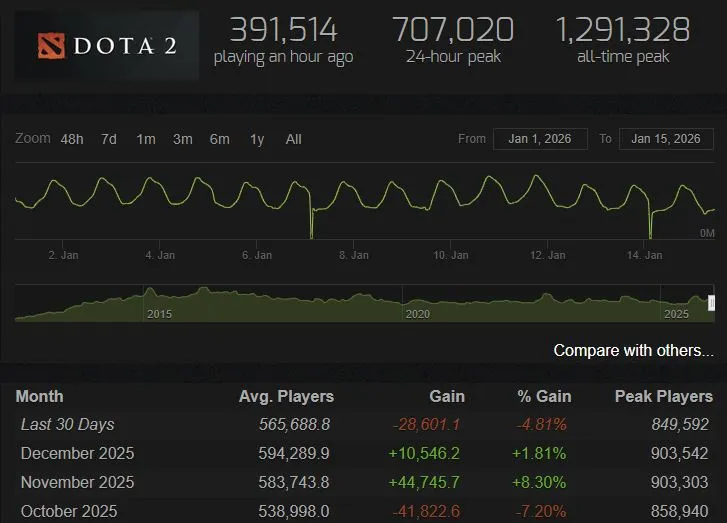Select the December 2025 row label
727x523 pixels.
pyautogui.click(x=77, y=453)
